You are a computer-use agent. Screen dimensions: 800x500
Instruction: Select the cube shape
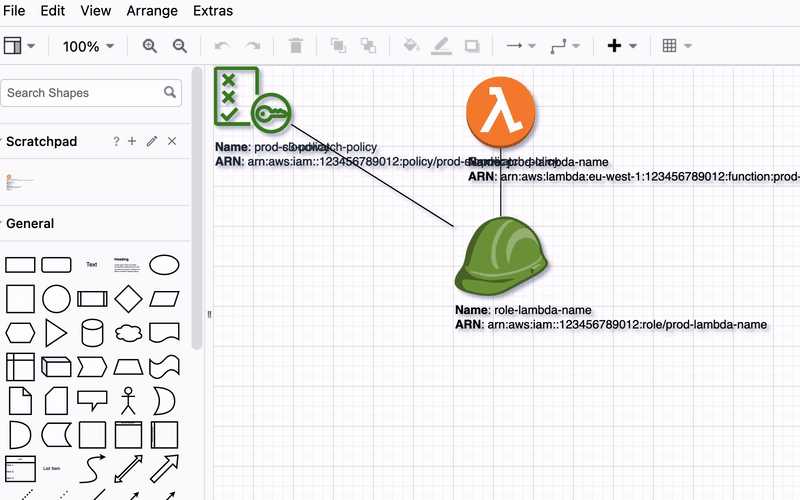[x=56, y=367]
